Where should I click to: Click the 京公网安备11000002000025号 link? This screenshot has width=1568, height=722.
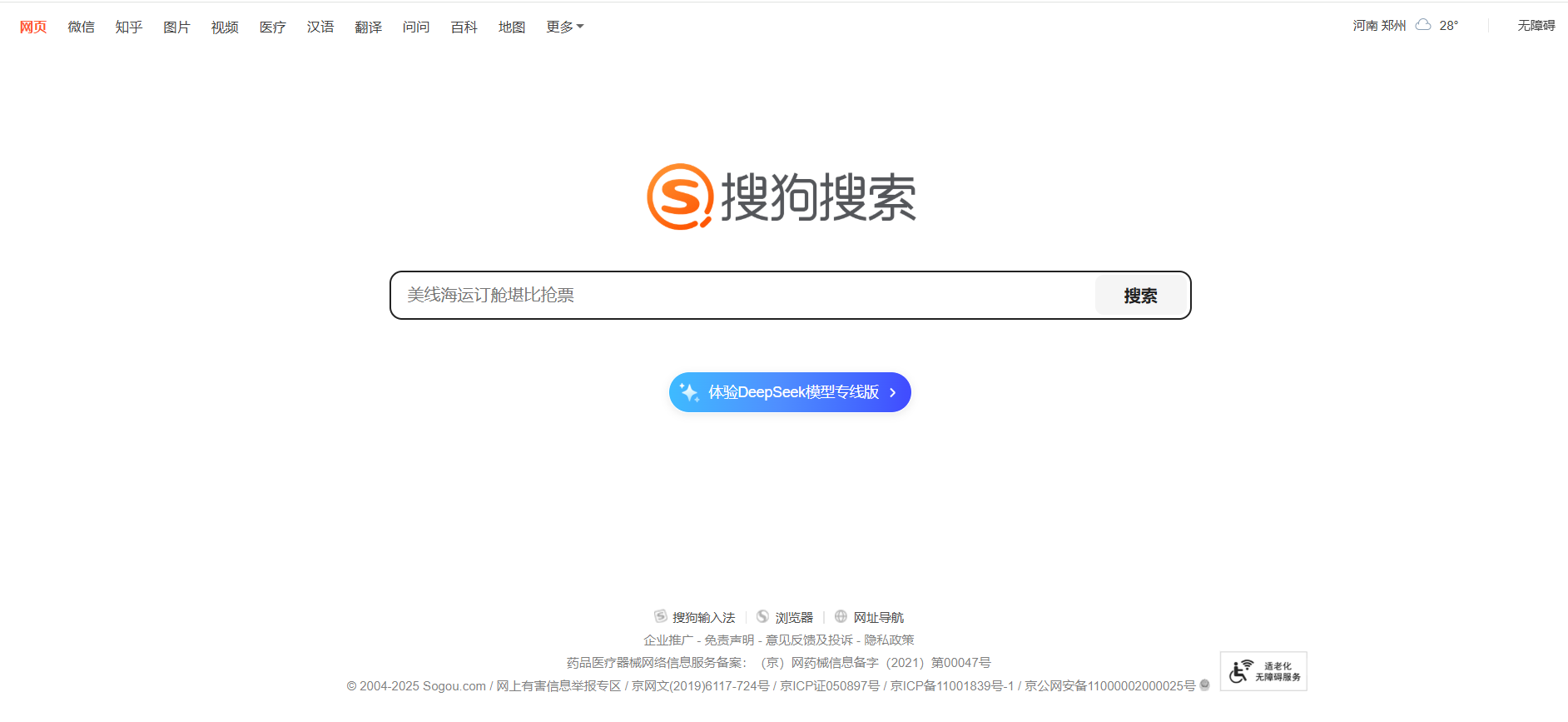click(x=1109, y=685)
